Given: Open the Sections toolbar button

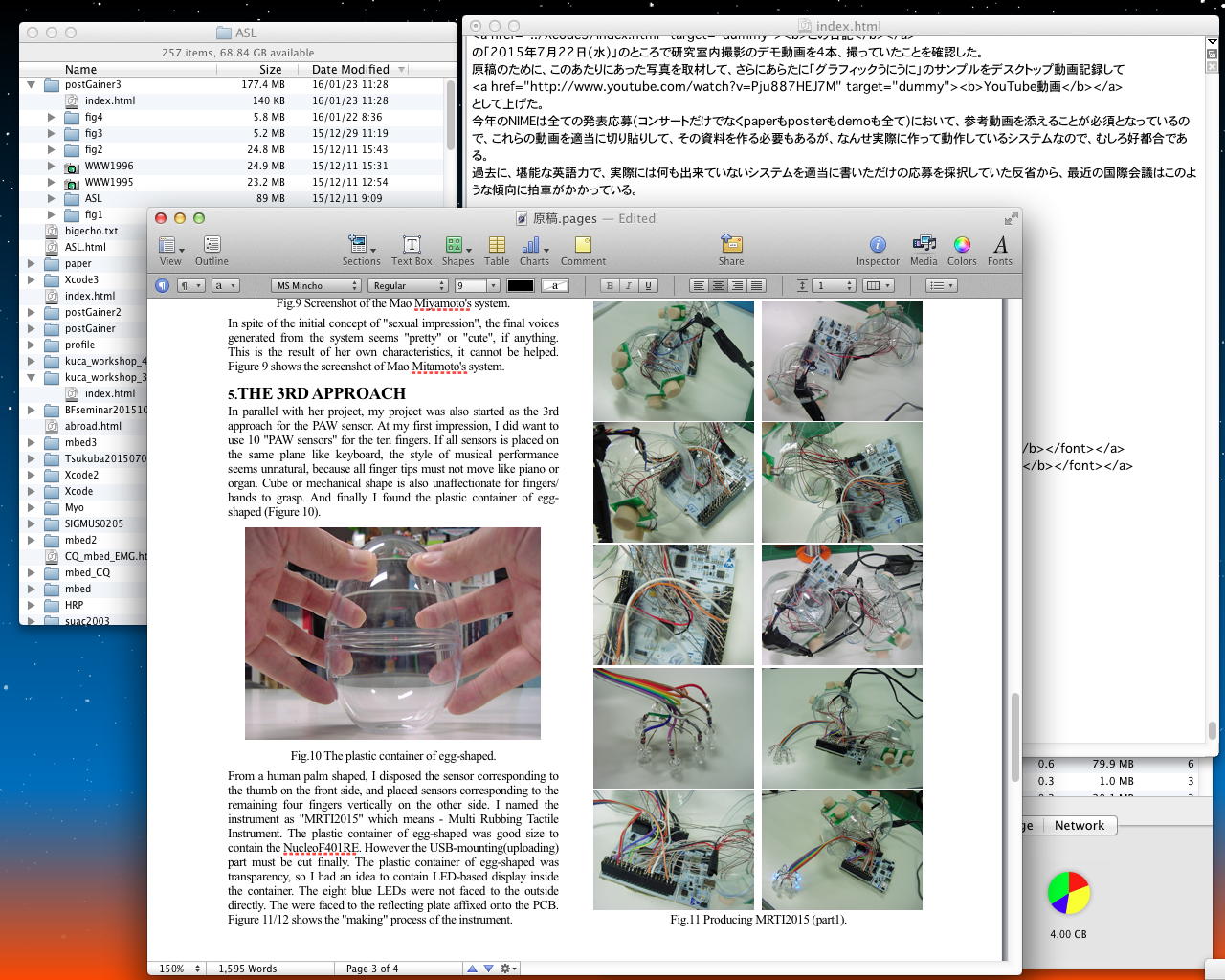Looking at the screenshot, I should pyautogui.click(x=361, y=251).
